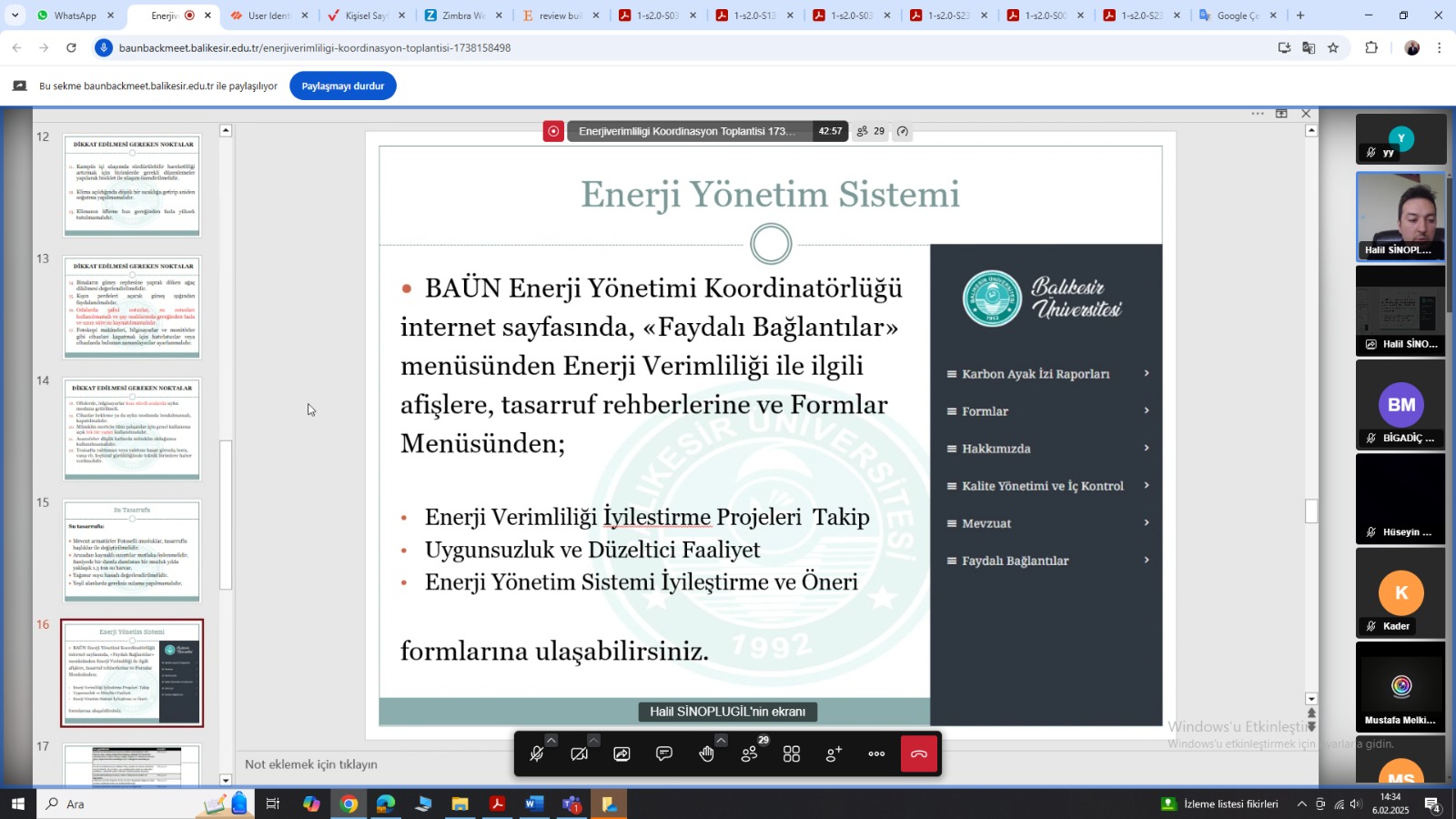Image resolution: width=1456 pixels, height=819 pixels.
Task: Install app icon in address bar
Action: pos(1284,47)
